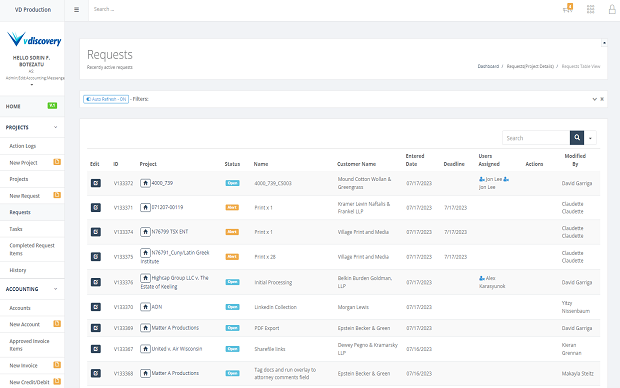The height and width of the screenshot is (388, 620).
Task: Expand the filters panel chevron
Action: (594, 99)
